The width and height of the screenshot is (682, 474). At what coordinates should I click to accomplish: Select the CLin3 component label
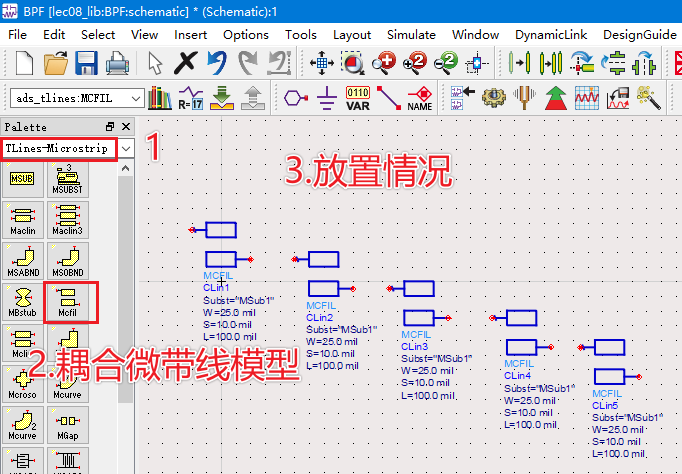point(415,347)
